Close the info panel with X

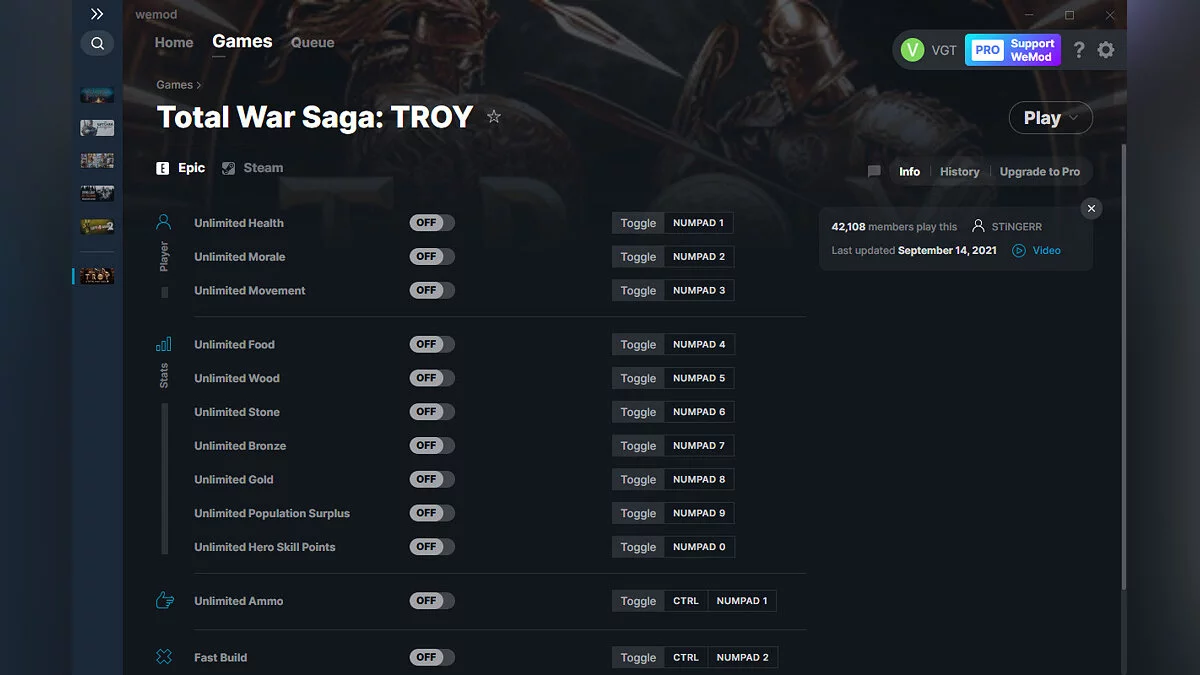[1091, 208]
